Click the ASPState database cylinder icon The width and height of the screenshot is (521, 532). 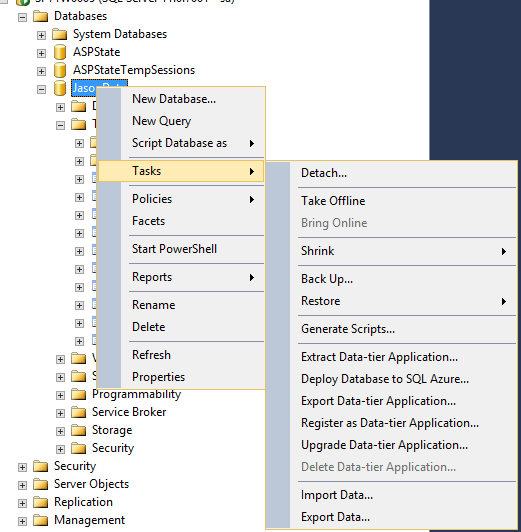60,52
